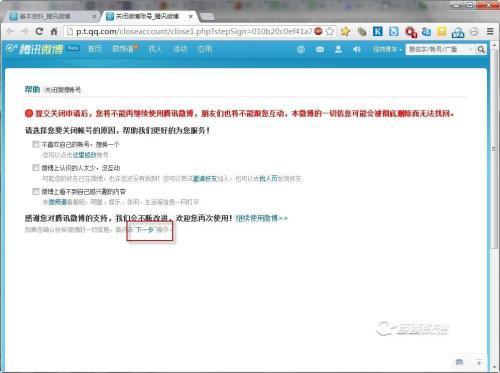
Task: Open the followers person icon in header
Action: coord(338,49)
